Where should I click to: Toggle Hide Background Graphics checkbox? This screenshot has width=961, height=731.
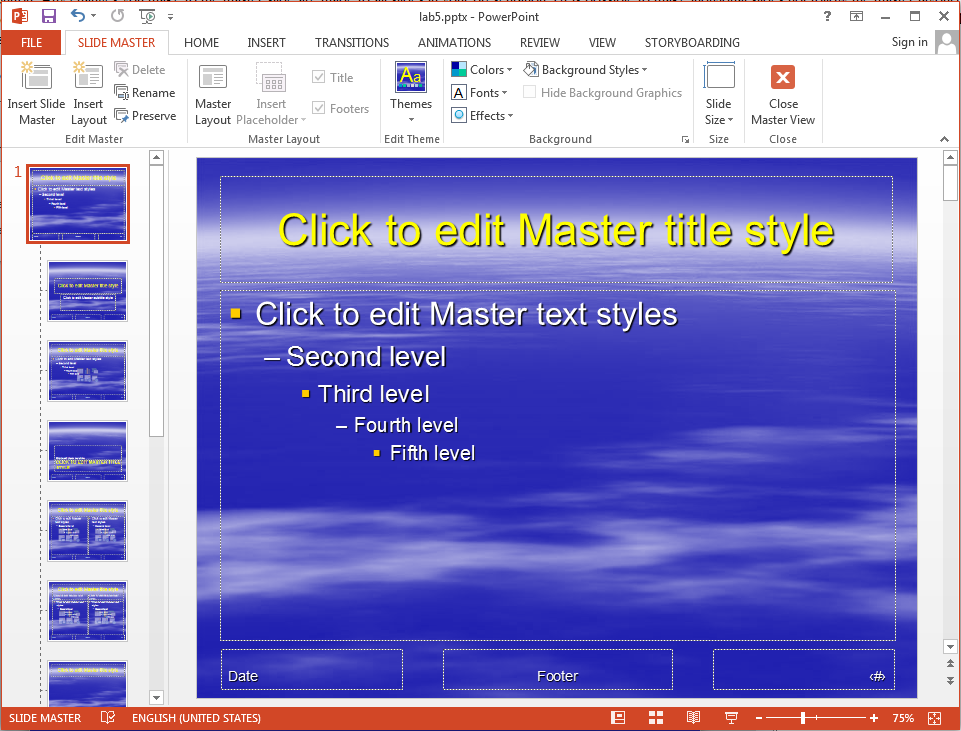point(602,93)
